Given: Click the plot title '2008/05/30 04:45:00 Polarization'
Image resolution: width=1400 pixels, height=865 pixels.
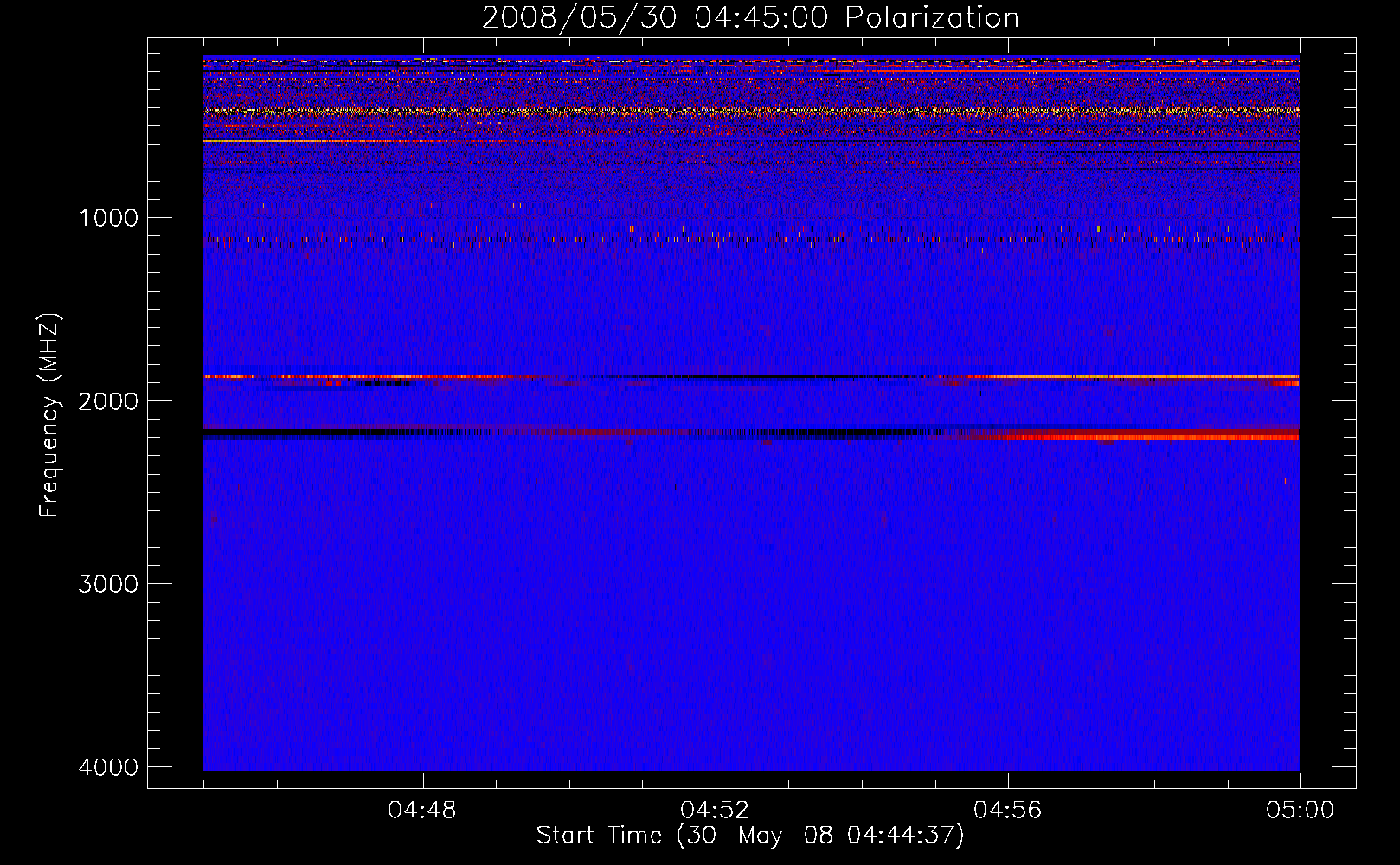Looking at the screenshot, I should 750,17.
